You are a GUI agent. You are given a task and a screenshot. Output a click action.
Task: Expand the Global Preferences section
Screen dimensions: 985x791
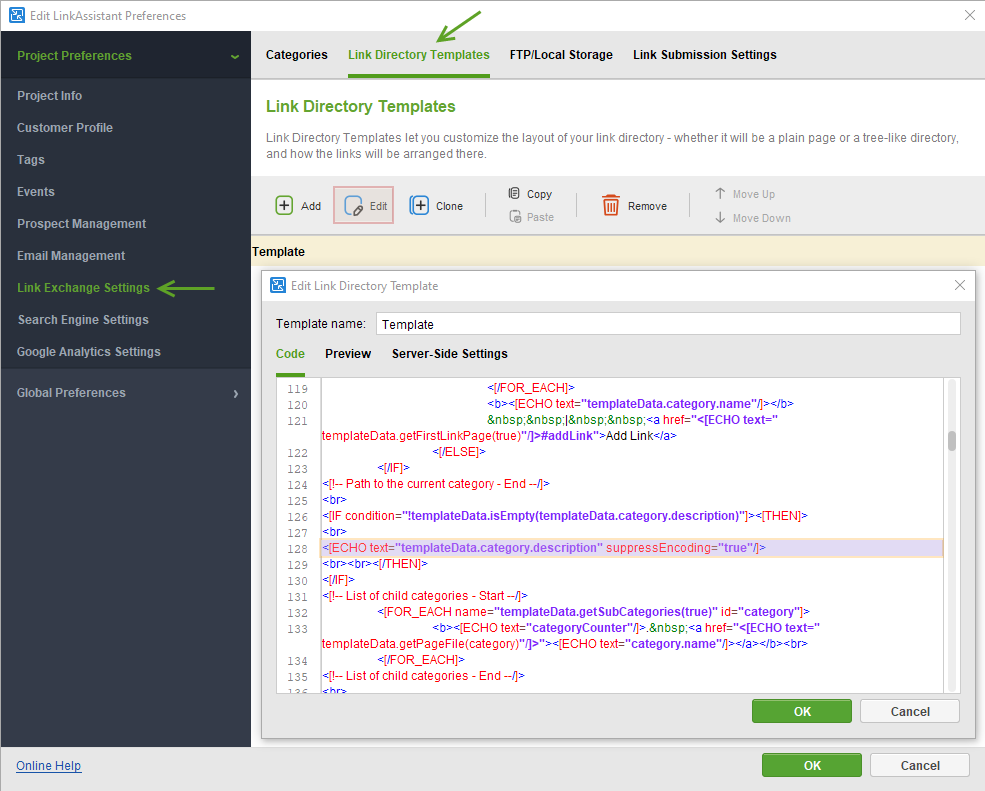pos(236,393)
